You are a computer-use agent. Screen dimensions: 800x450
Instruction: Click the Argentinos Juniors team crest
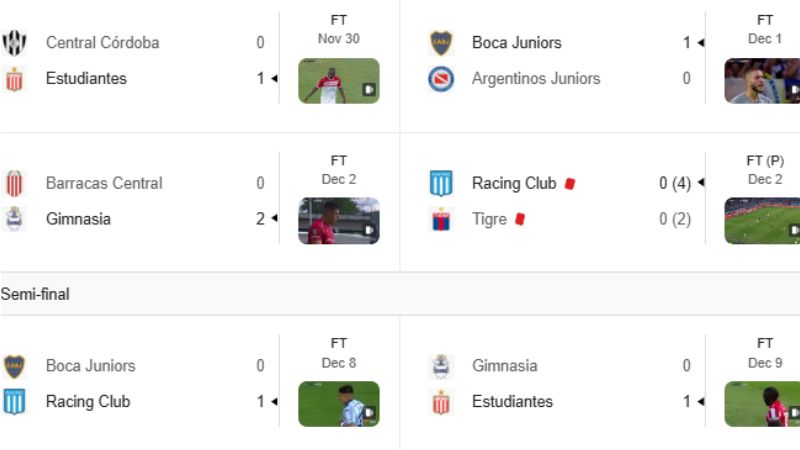pyautogui.click(x=441, y=78)
